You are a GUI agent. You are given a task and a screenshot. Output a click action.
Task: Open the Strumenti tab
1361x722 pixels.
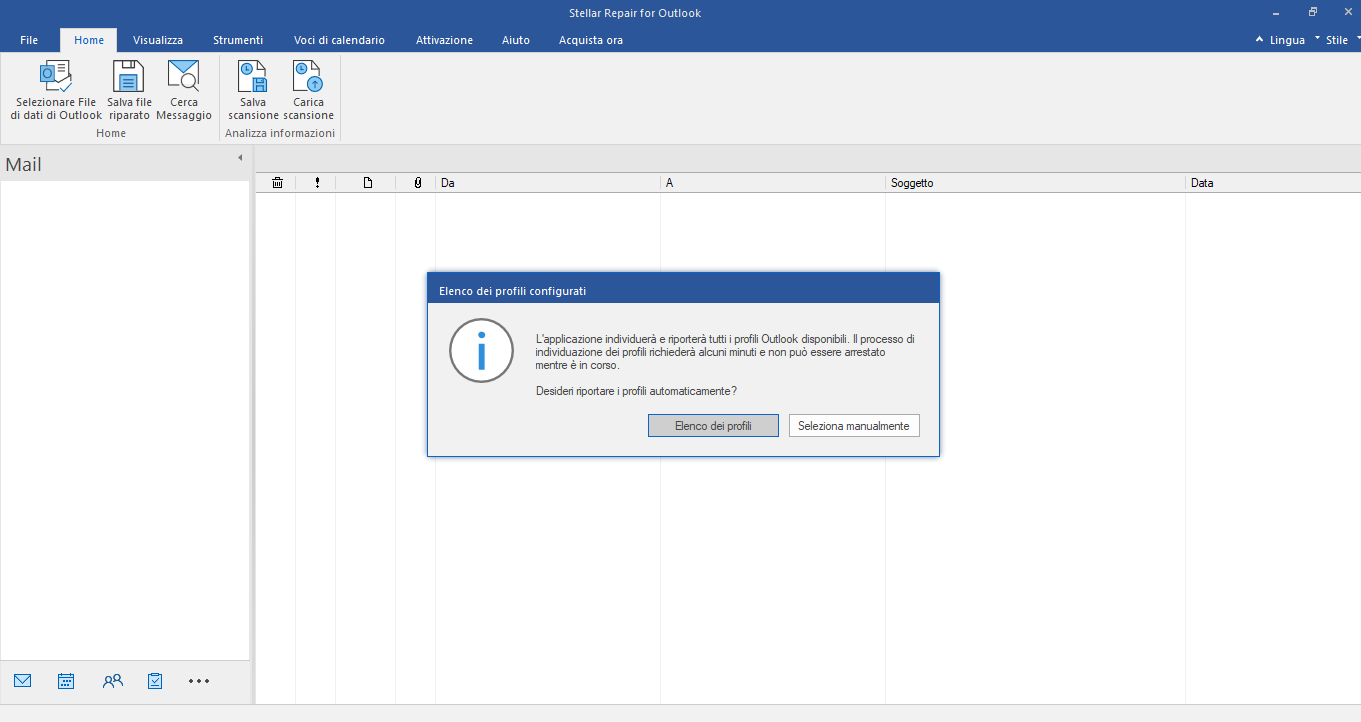click(x=238, y=40)
